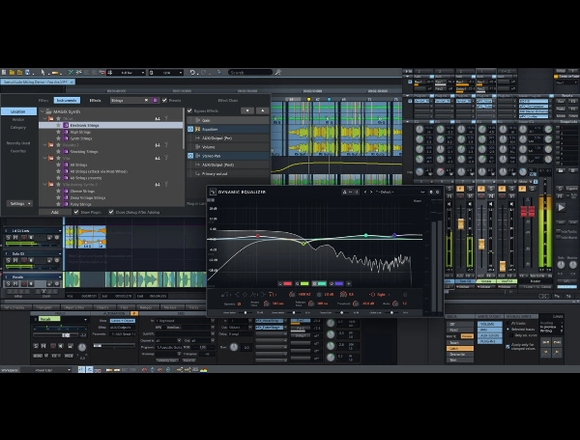Adjust the volume fader slider in Track editor
Image resolution: width=580 pixels, height=440 pixels.
click(66, 335)
